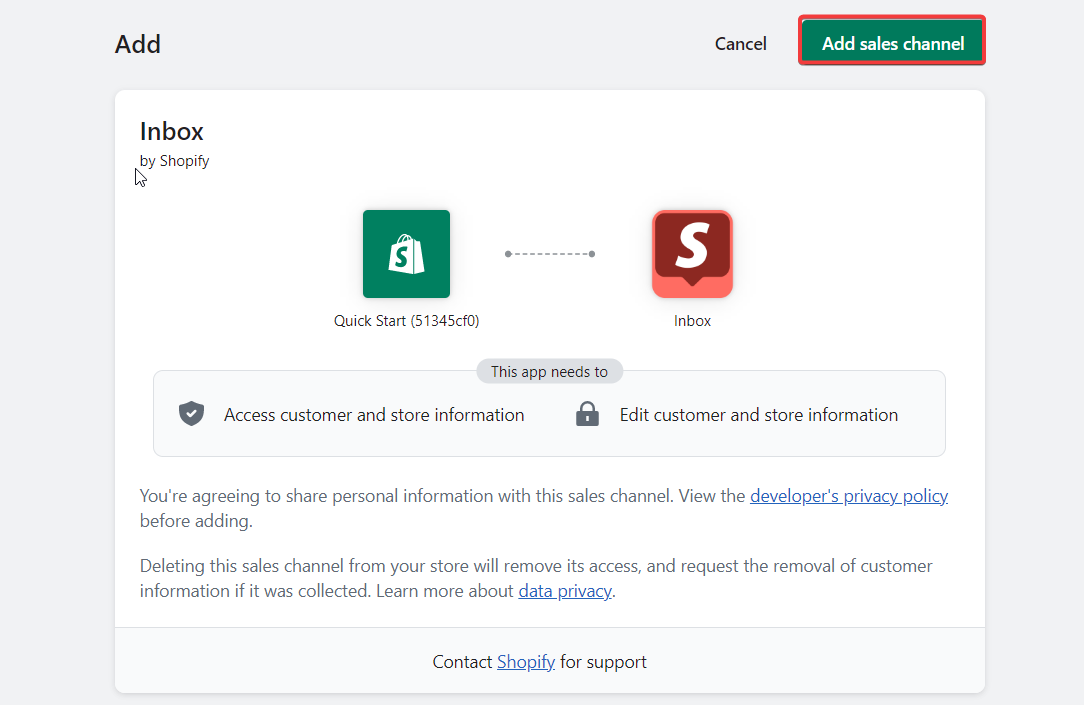Image resolution: width=1084 pixels, height=705 pixels.
Task: Select the 'This app needs to' badge
Action: click(549, 371)
